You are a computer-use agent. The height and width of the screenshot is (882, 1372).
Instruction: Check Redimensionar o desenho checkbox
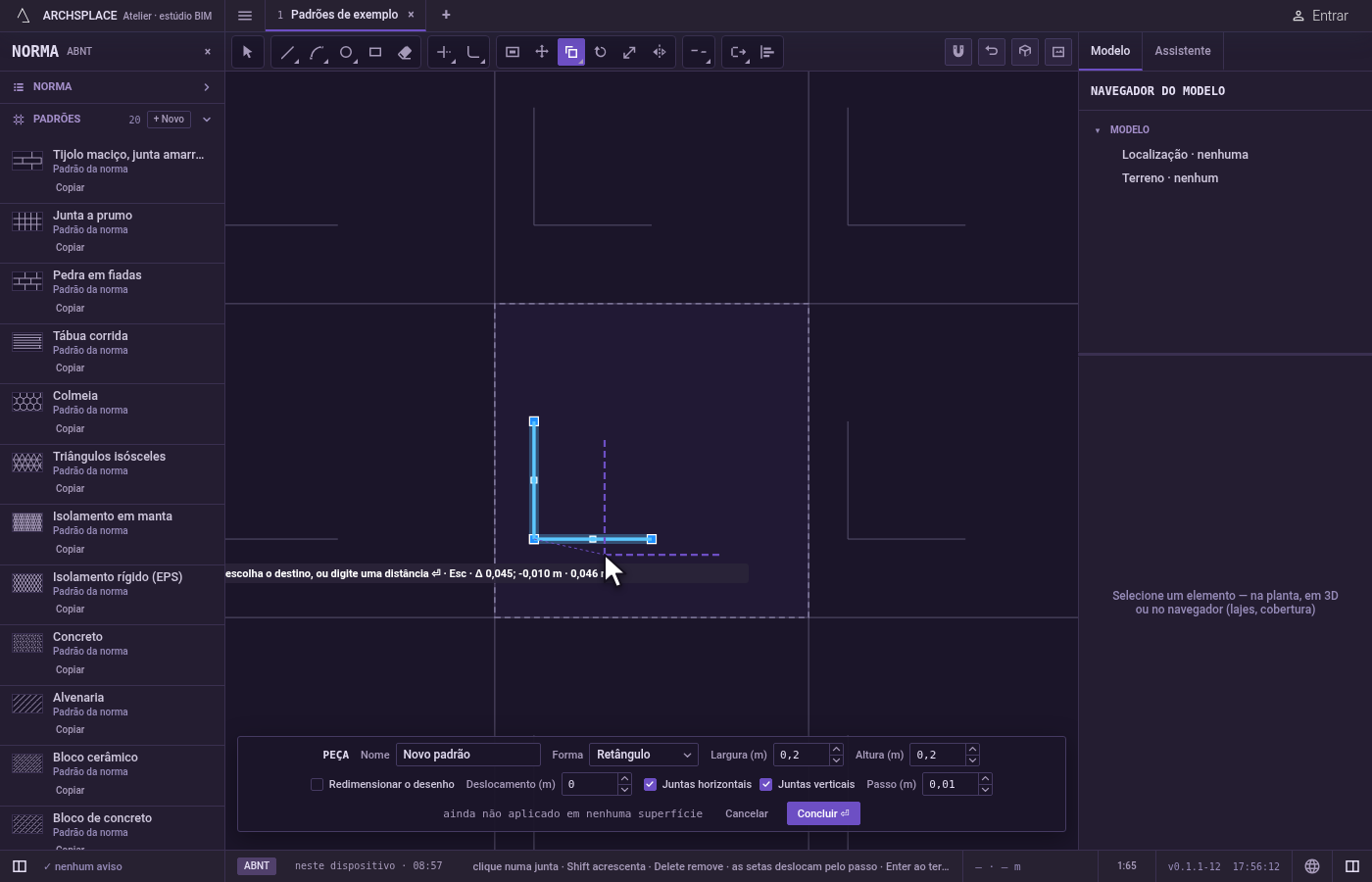[317, 784]
